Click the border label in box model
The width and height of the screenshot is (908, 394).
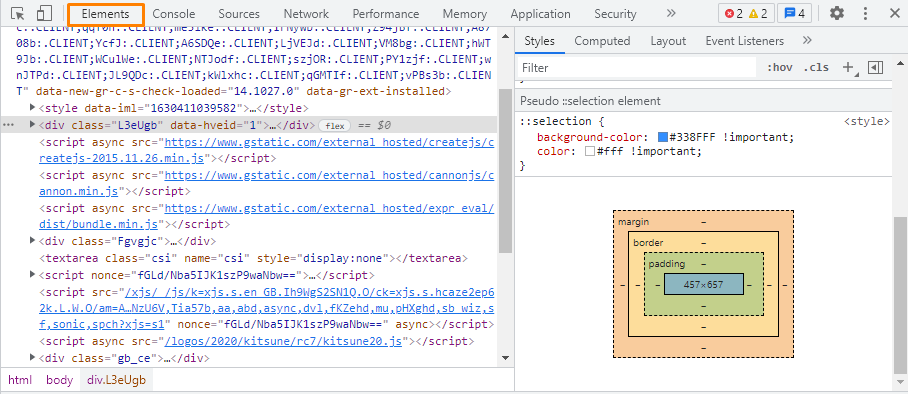coord(648,243)
